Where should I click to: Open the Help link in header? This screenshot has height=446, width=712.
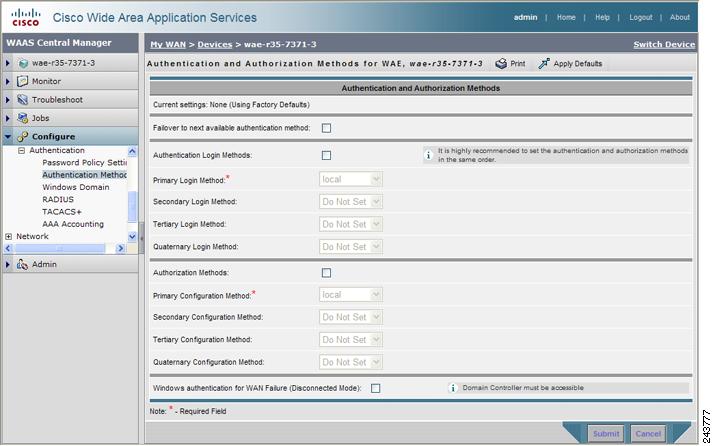[602, 17]
